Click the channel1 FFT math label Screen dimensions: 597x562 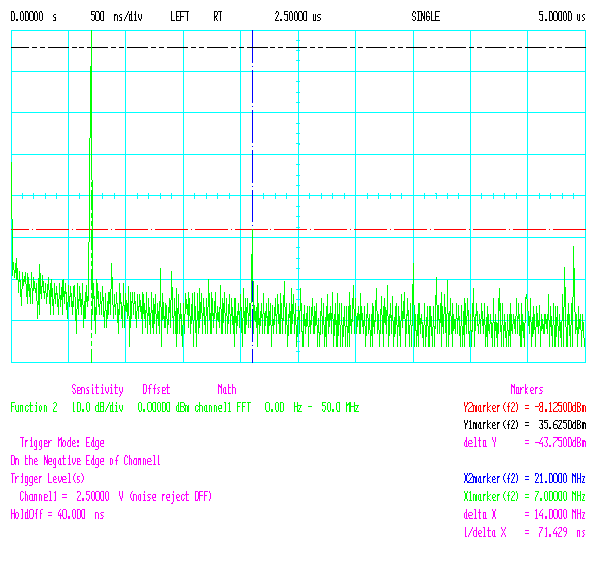pyautogui.click(x=223, y=408)
